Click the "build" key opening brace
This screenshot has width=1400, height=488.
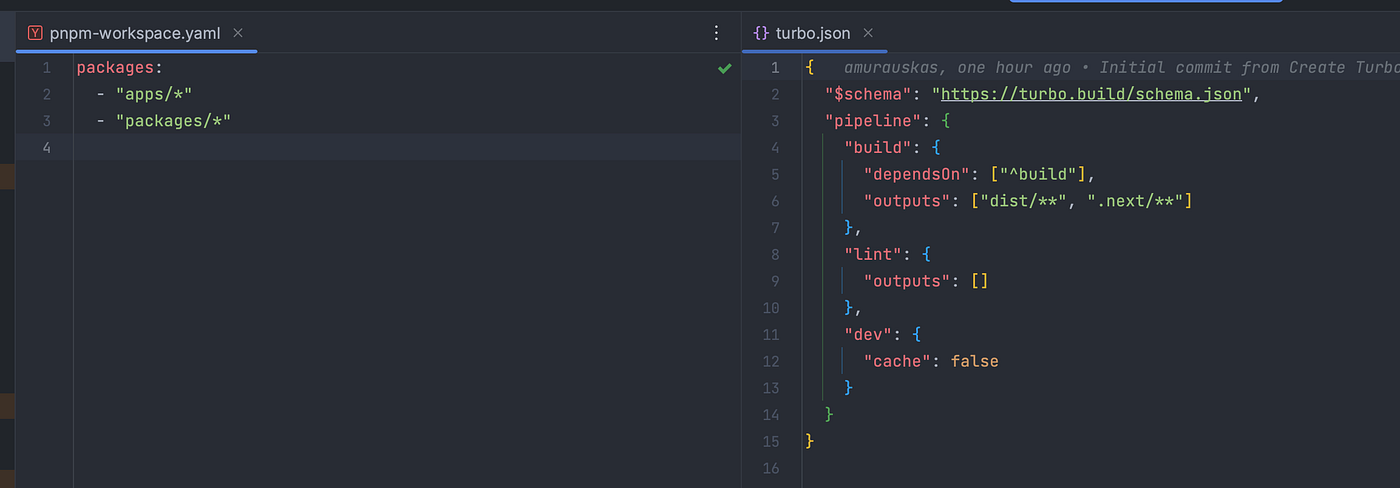(937, 147)
